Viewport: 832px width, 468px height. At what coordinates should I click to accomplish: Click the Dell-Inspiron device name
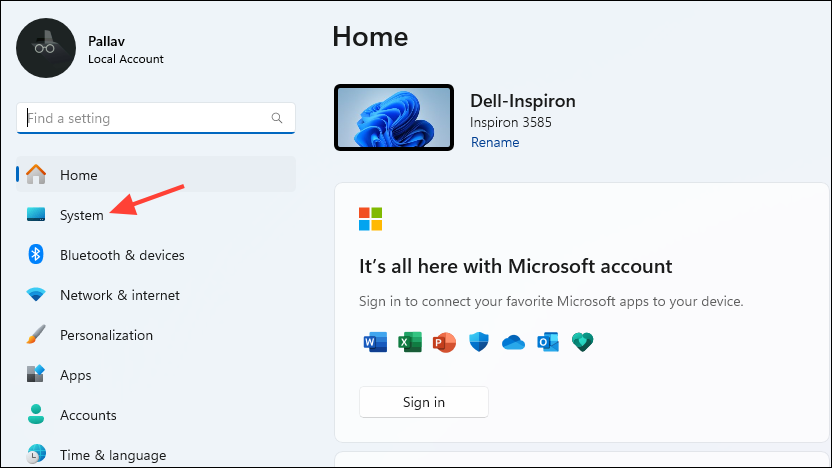click(523, 101)
